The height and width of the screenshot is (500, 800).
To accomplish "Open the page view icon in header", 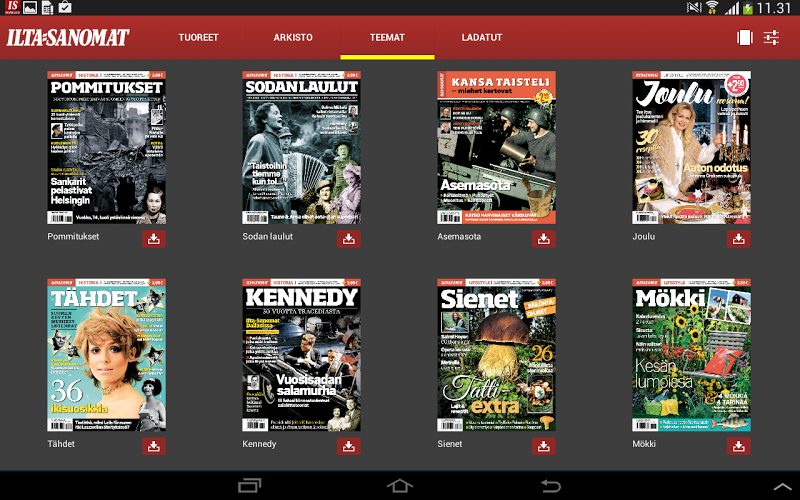I will pyautogui.click(x=744, y=37).
